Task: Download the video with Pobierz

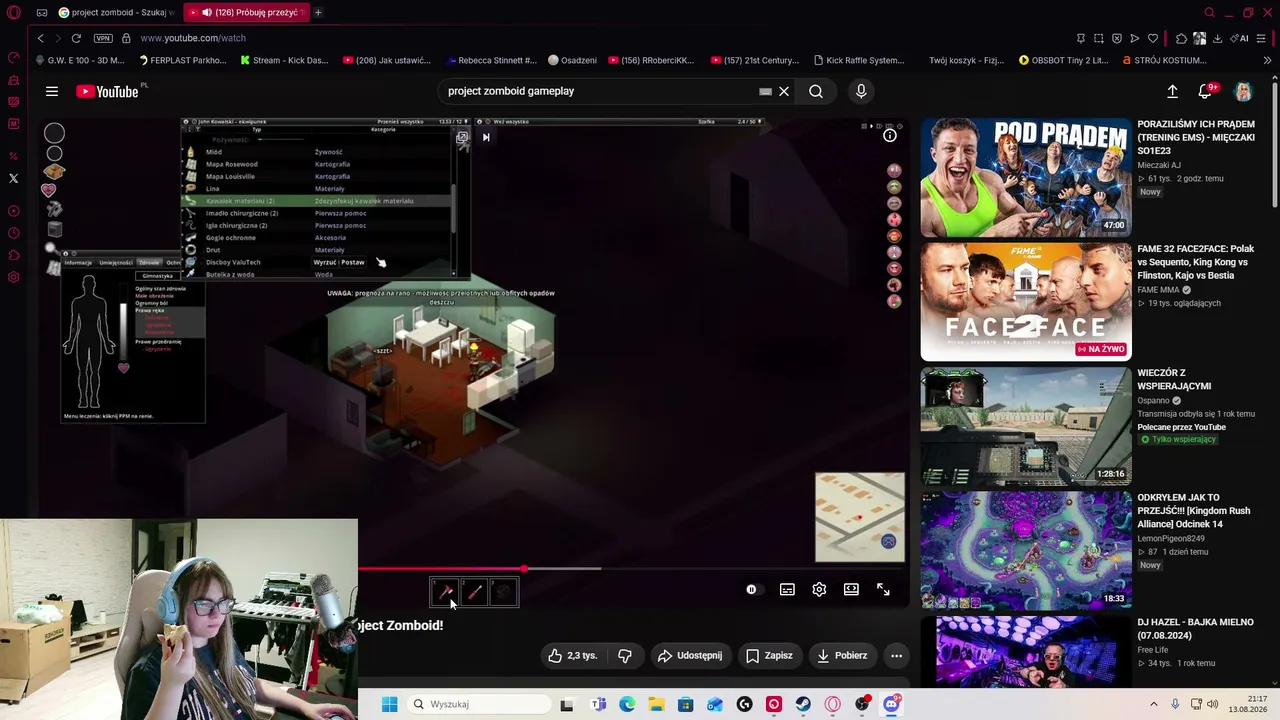Action: pyautogui.click(x=842, y=656)
